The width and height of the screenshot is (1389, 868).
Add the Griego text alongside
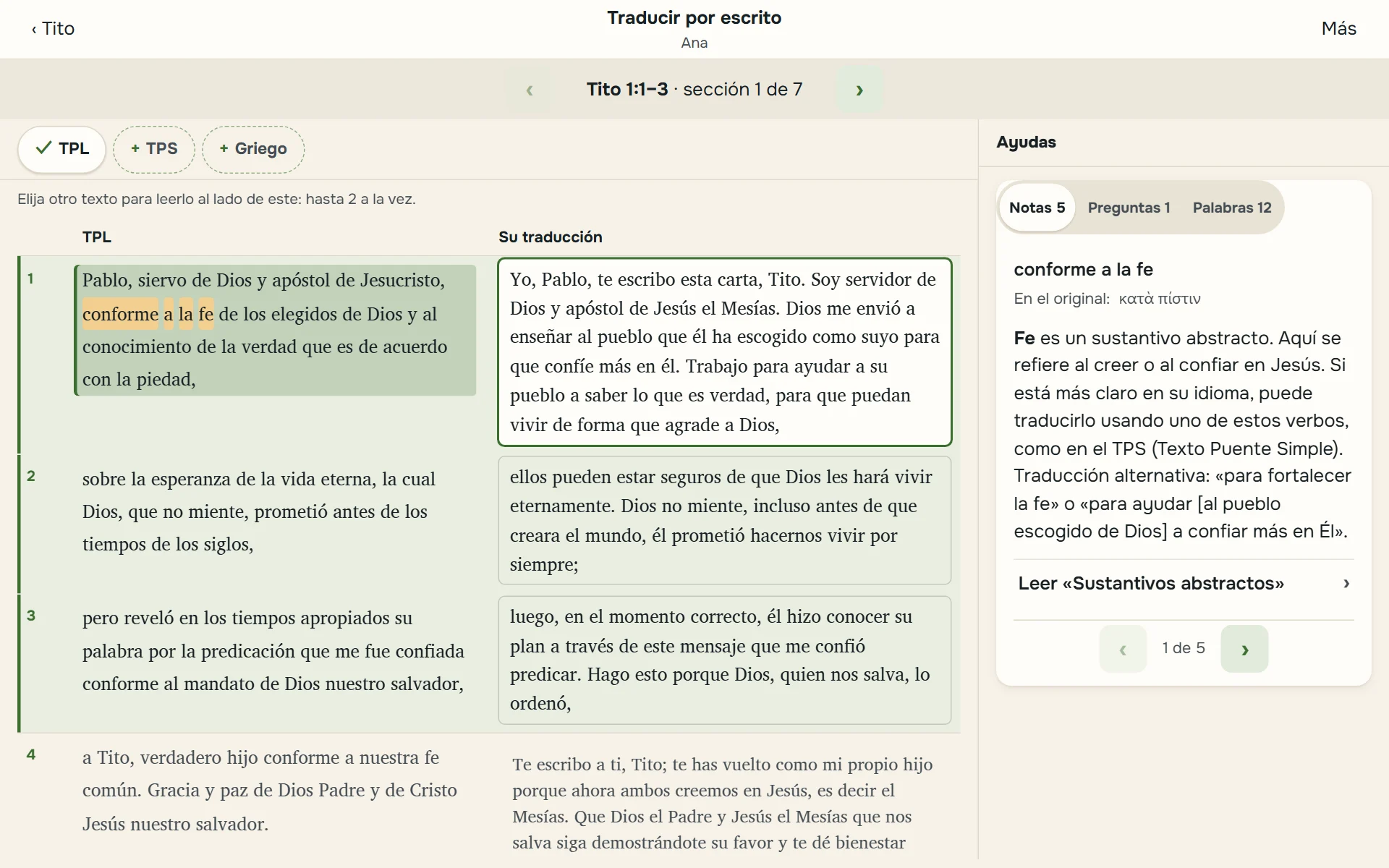click(253, 149)
